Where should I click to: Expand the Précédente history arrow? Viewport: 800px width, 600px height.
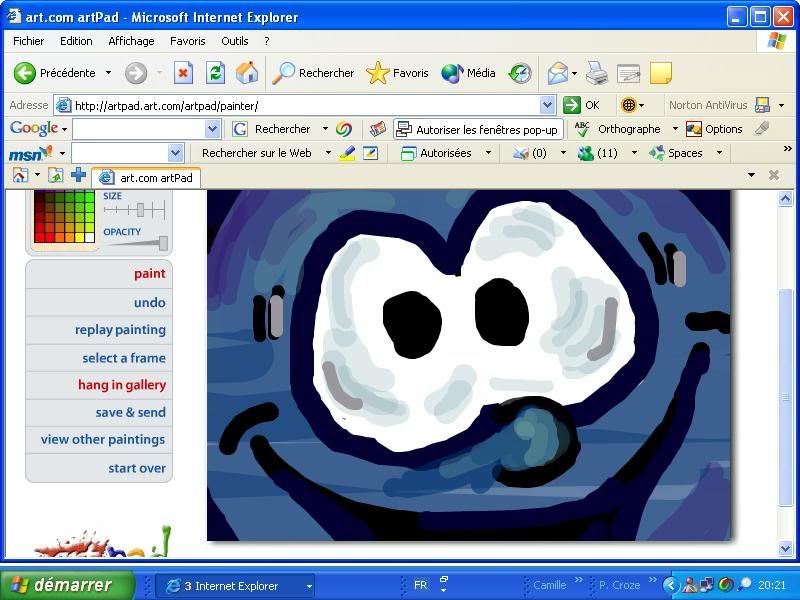pos(108,73)
